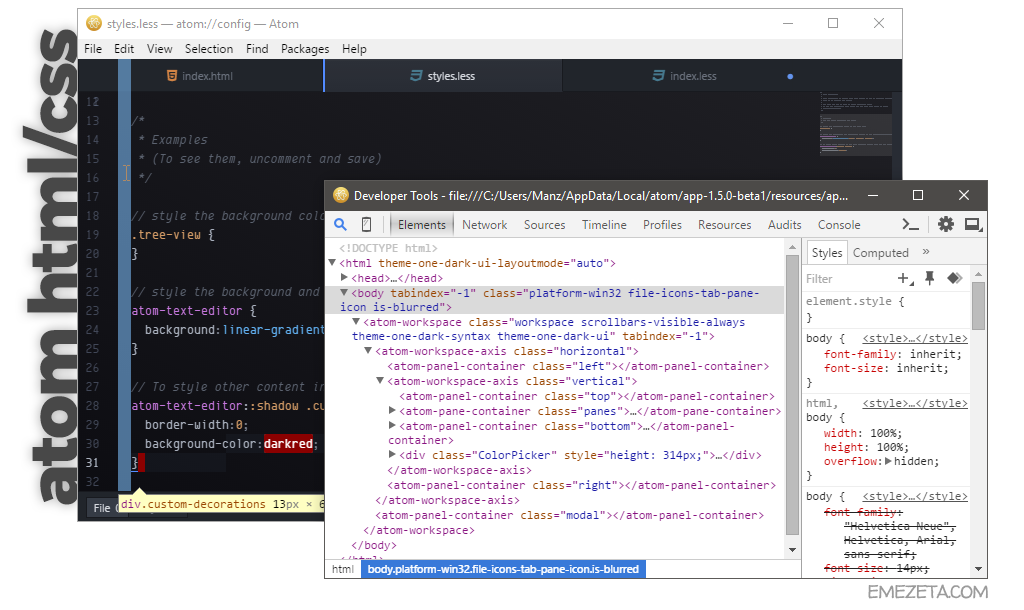Click the Styles pane scrollbar thumb
The image size is (1024, 610).
click(978, 306)
